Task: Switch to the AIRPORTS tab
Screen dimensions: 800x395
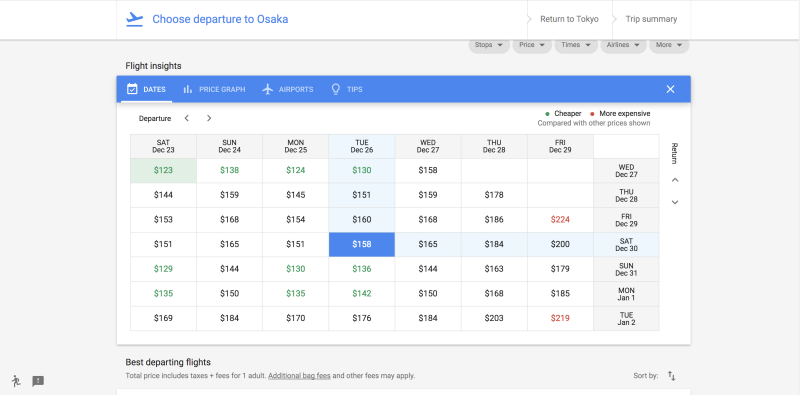Action: coord(288,89)
